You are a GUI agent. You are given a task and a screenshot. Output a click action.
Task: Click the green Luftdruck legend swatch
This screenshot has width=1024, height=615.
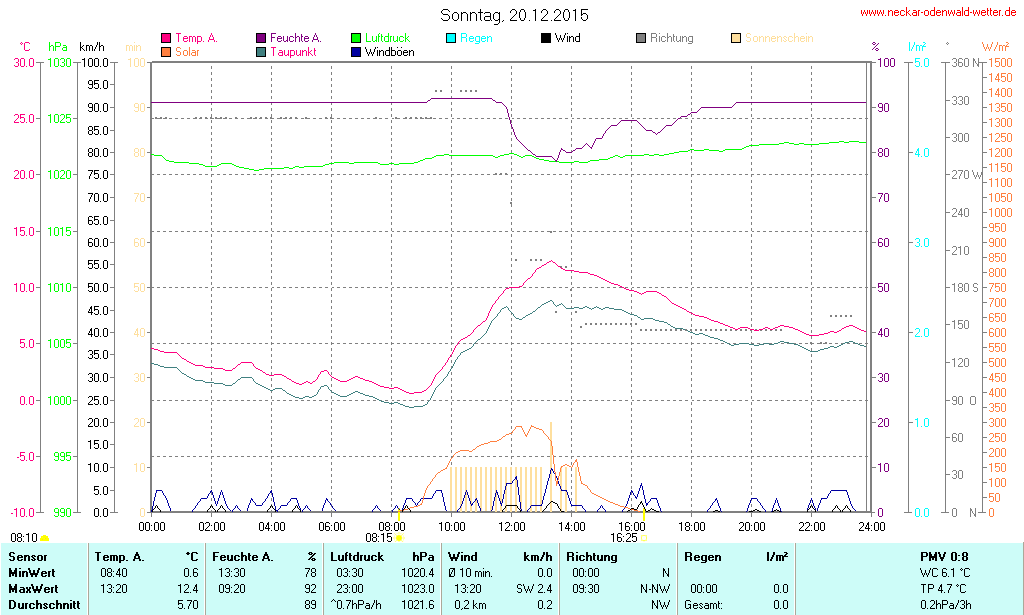pyautogui.click(x=356, y=38)
